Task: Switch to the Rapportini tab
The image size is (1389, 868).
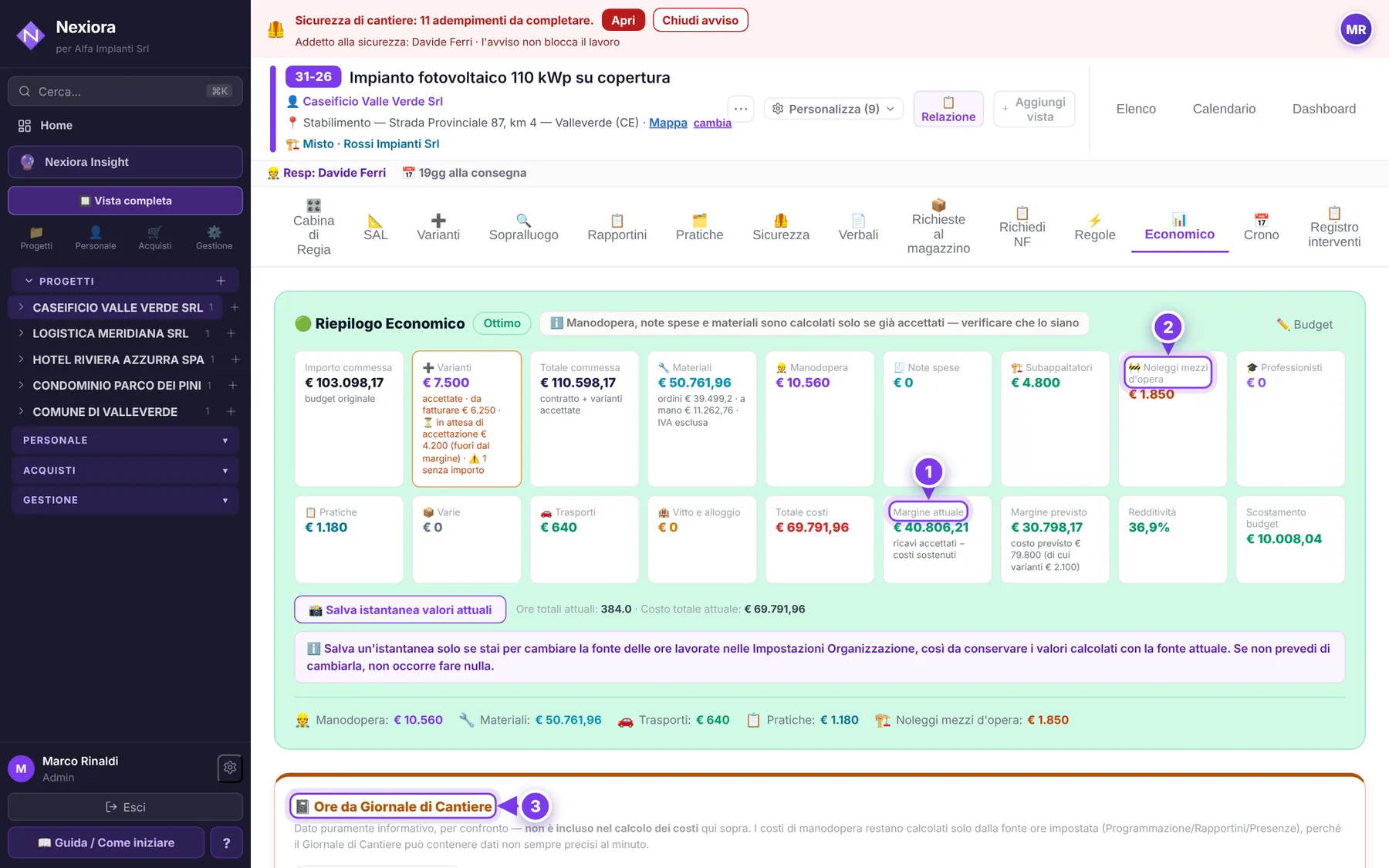Action: (617, 228)
